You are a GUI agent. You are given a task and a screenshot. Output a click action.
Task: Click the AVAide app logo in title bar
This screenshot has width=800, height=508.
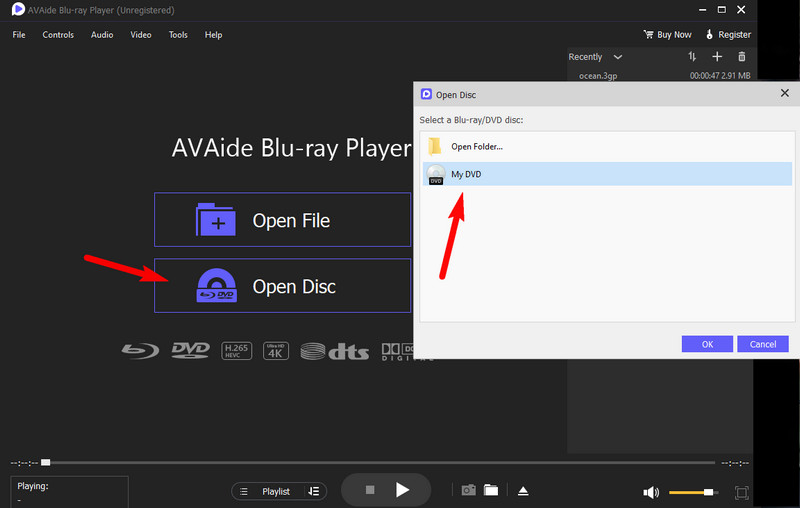click(18, 9)
